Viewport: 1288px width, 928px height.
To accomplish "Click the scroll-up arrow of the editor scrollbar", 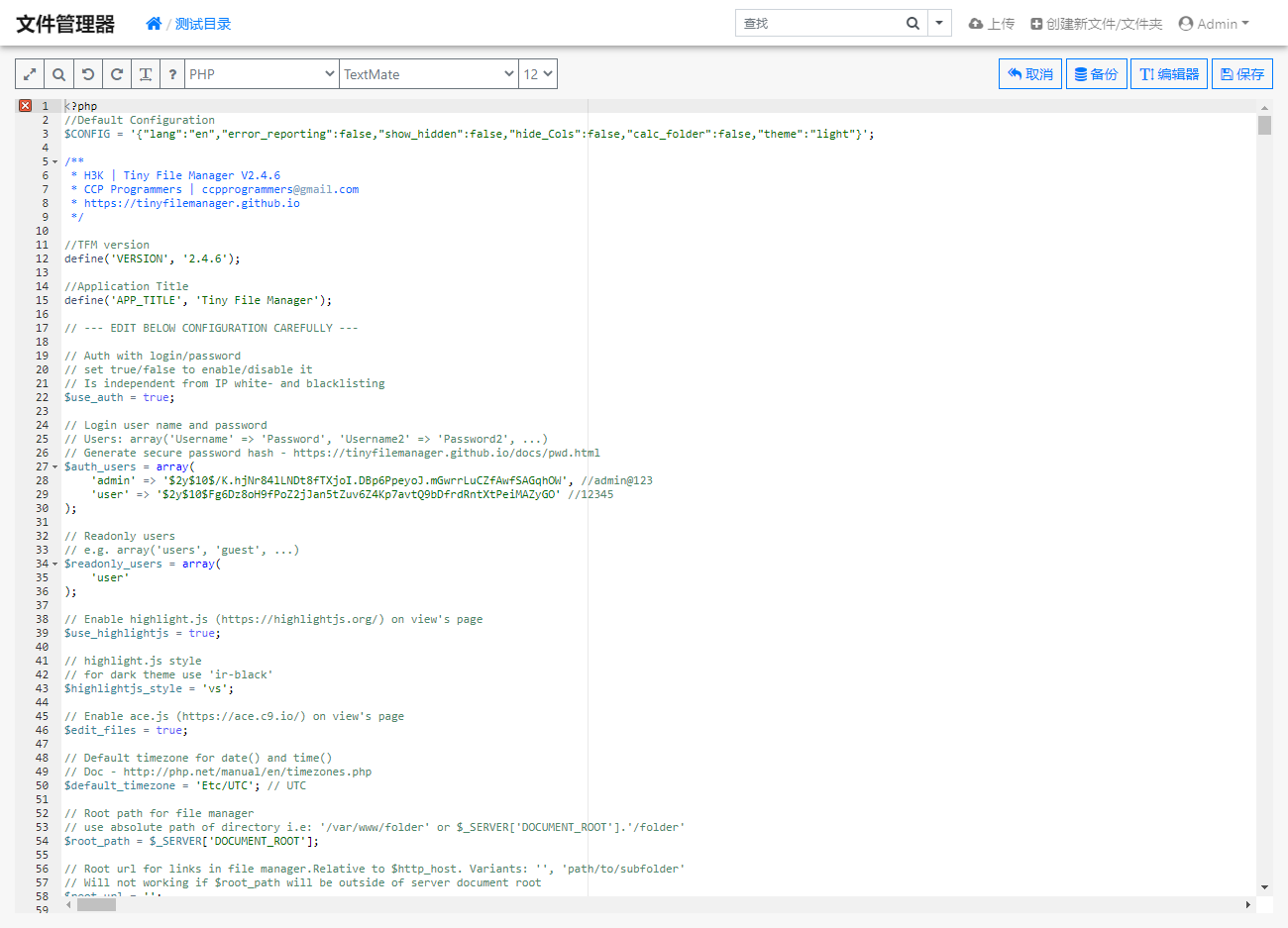I will pos(1264,107).
